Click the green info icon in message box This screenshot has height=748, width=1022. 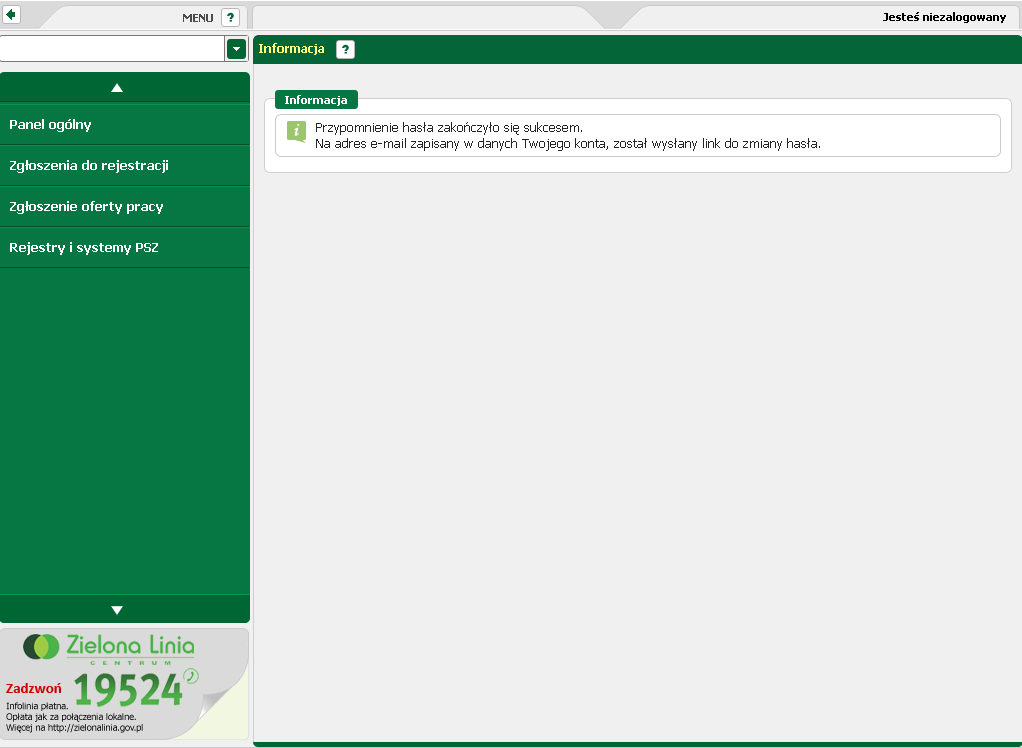[x=297, y=132]
